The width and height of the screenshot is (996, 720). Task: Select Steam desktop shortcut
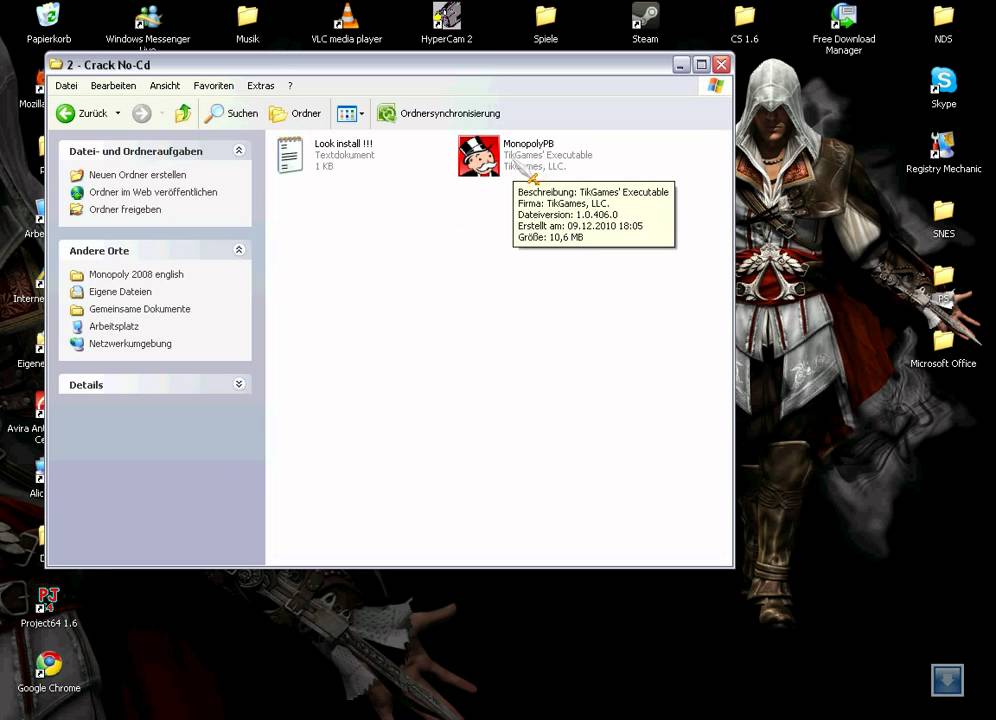pyautogui.click(x=645, y=23)
